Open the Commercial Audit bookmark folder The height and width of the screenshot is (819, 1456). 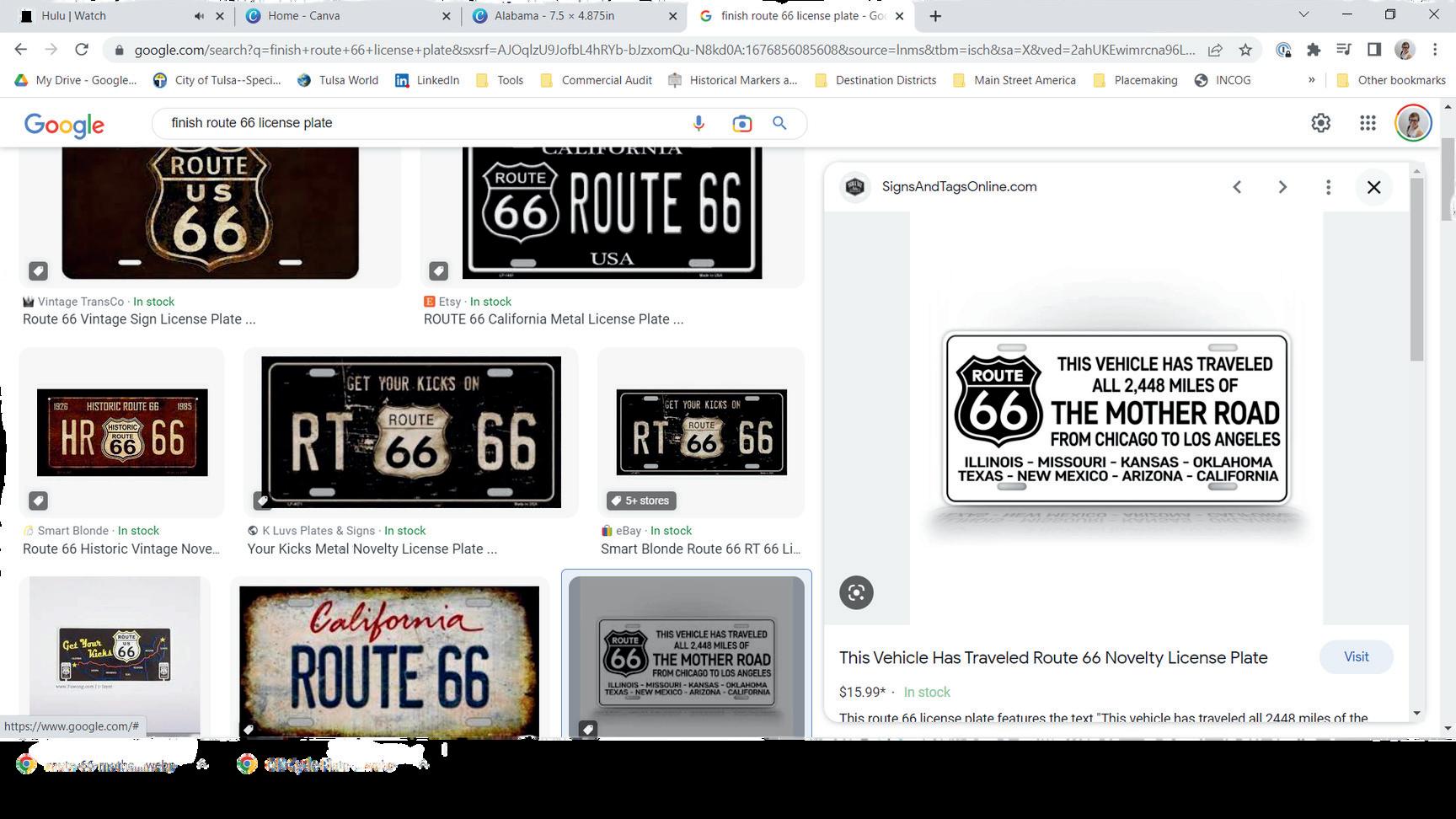(596, 80)
